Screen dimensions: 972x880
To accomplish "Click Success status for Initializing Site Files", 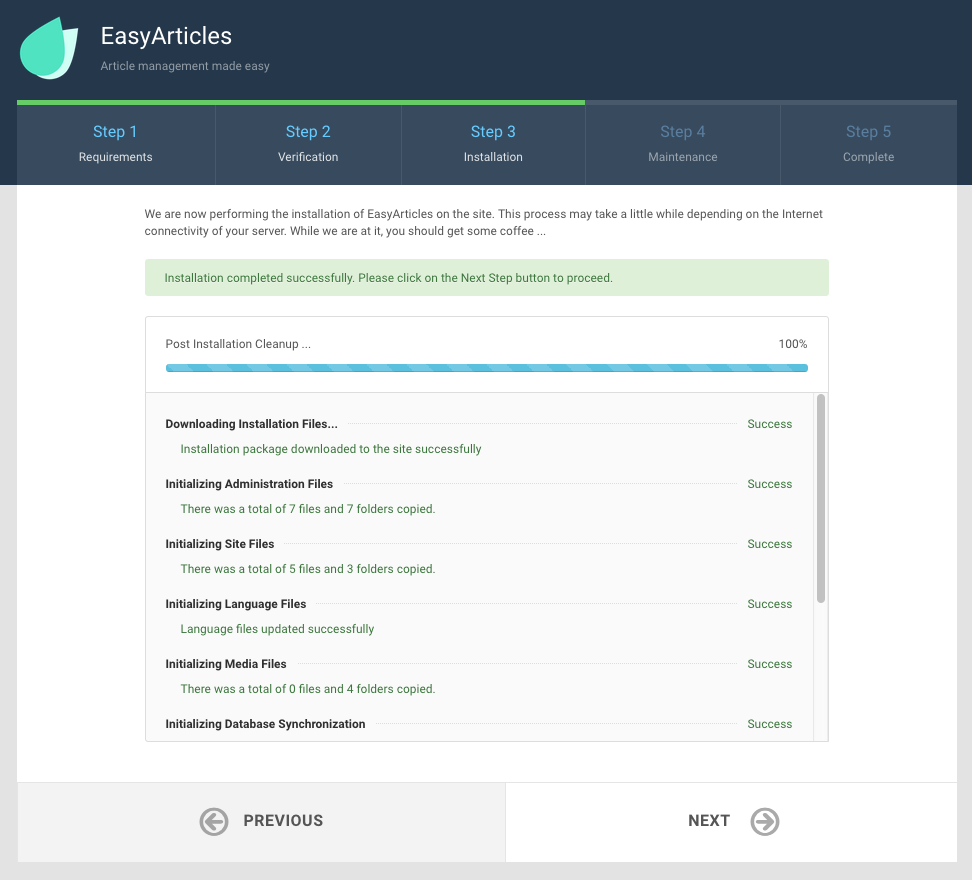I will (769, 544).
